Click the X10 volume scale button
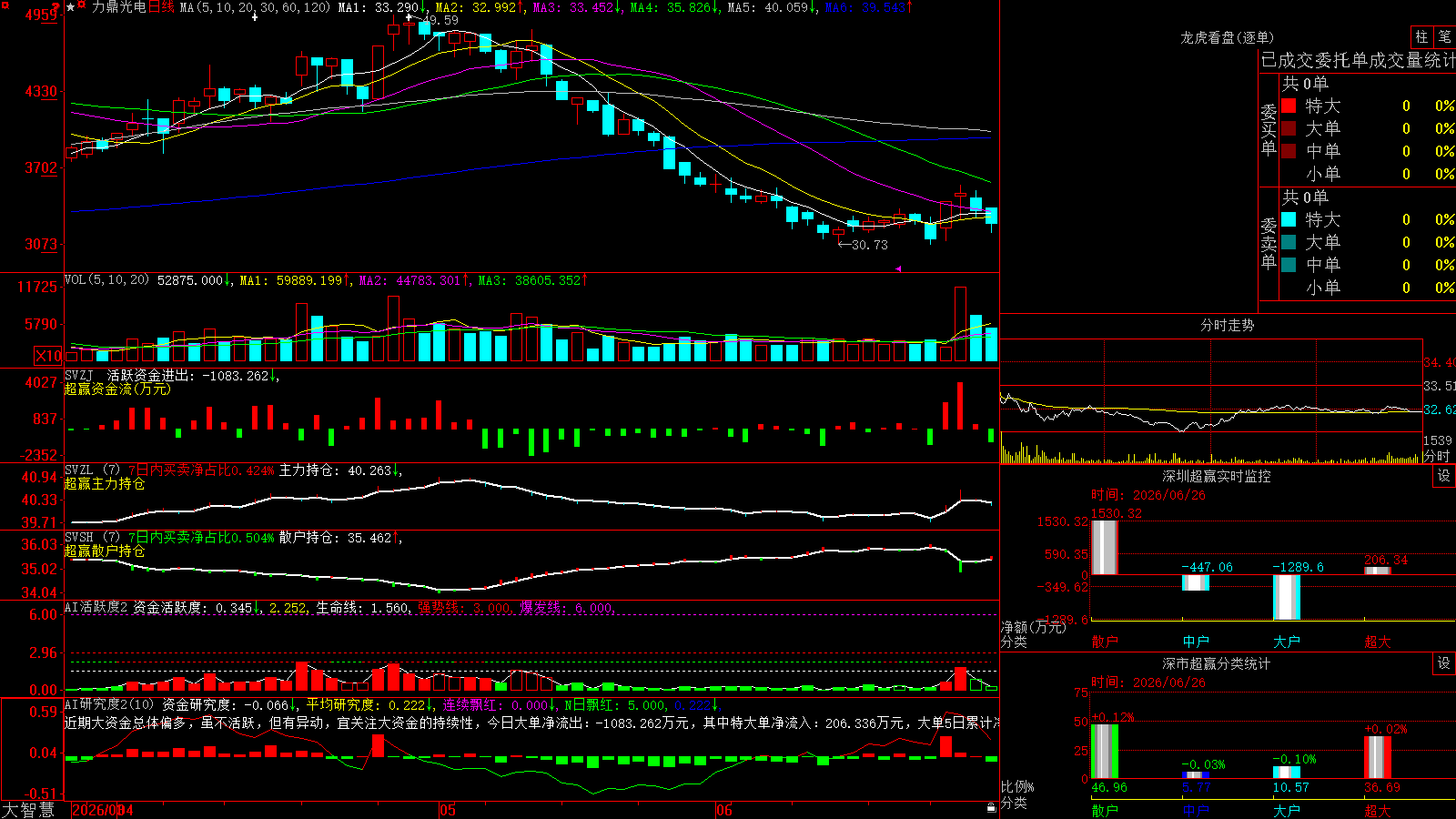1456x819 pixels. point(48,356)
